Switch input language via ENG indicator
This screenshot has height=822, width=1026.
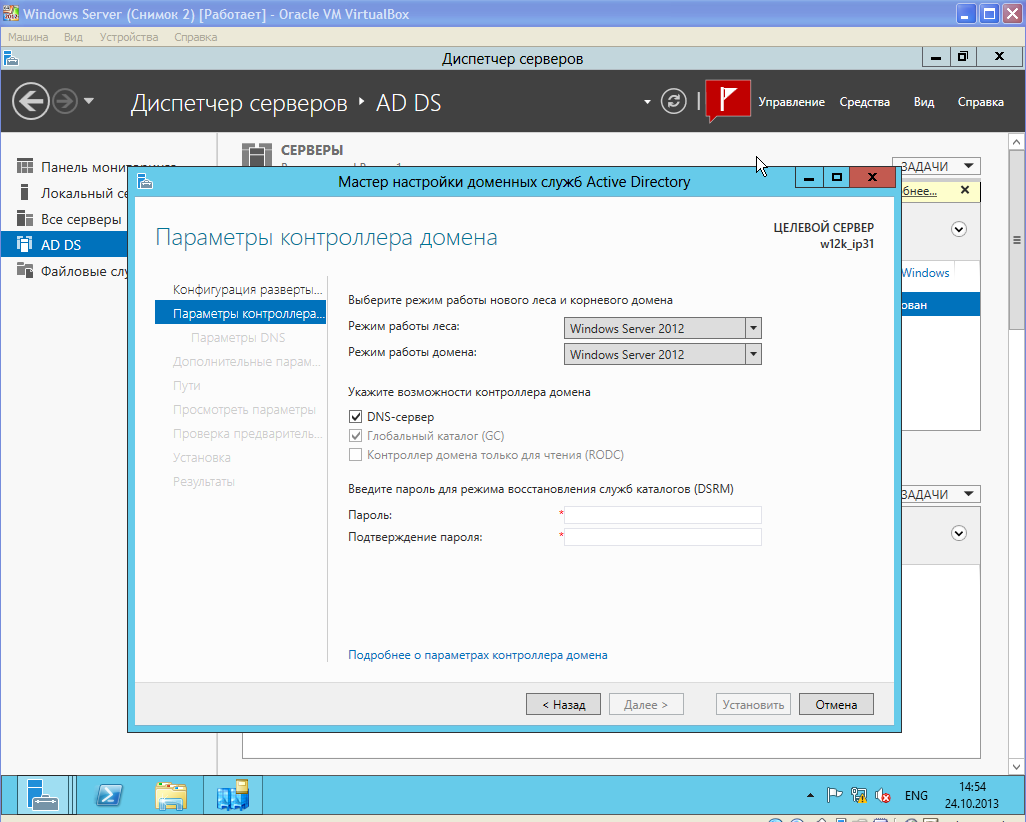[x=916, y=795]
